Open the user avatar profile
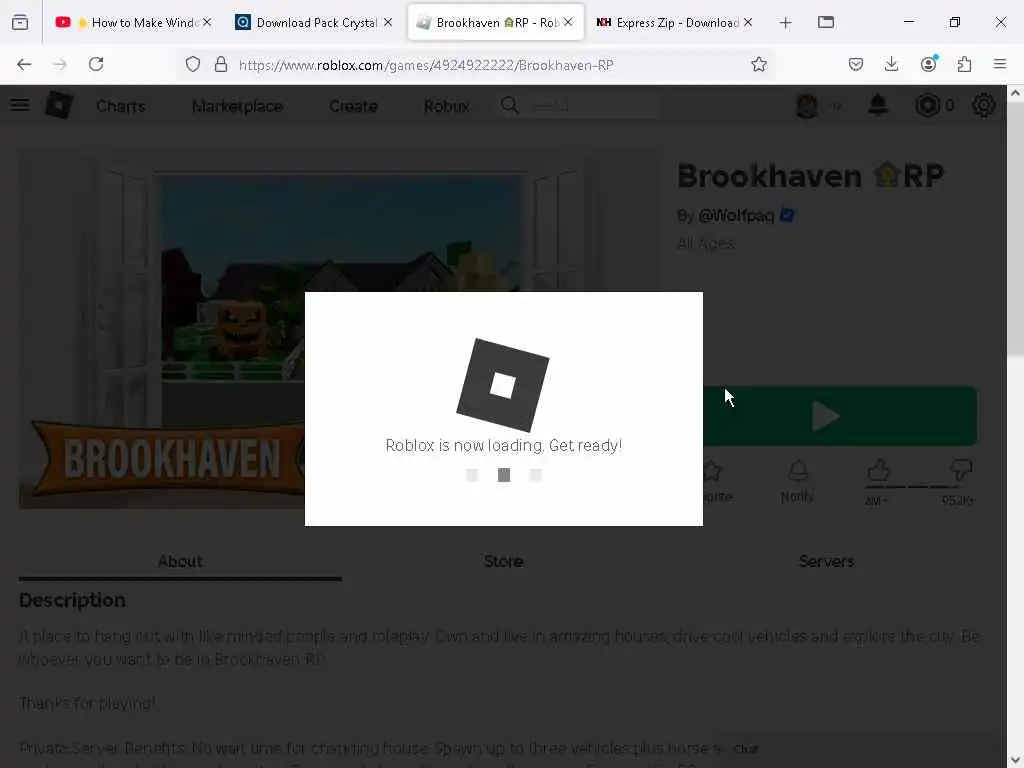Viewport: 1024px width, 768px height. pos(807,105)
